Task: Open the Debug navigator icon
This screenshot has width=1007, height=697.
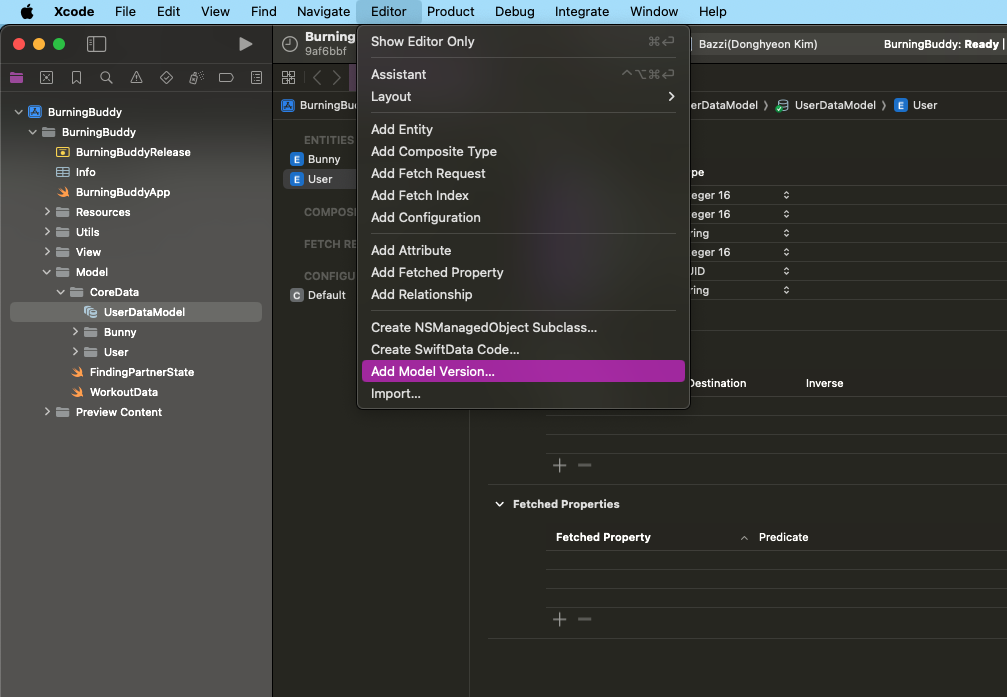Action: [196, 78]
